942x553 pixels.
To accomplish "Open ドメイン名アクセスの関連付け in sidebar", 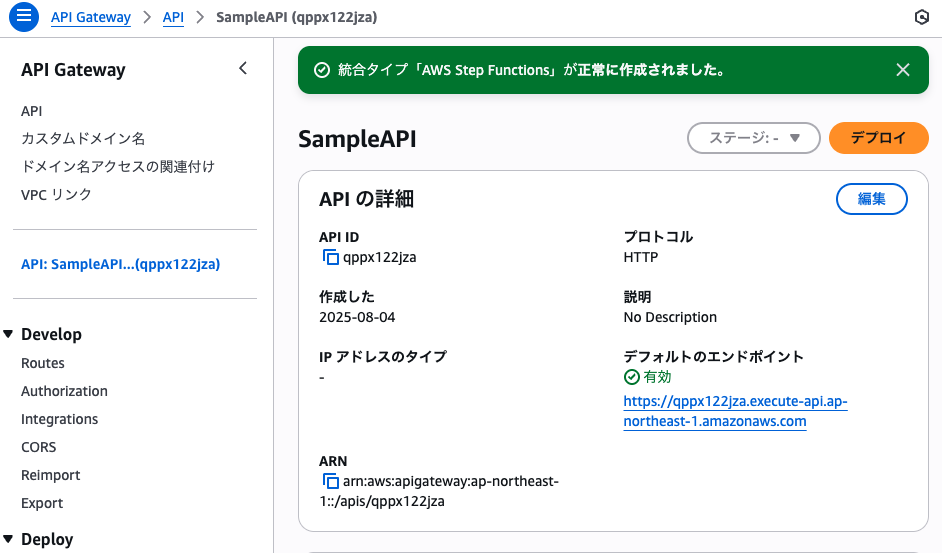I will [x=118, y=167].
